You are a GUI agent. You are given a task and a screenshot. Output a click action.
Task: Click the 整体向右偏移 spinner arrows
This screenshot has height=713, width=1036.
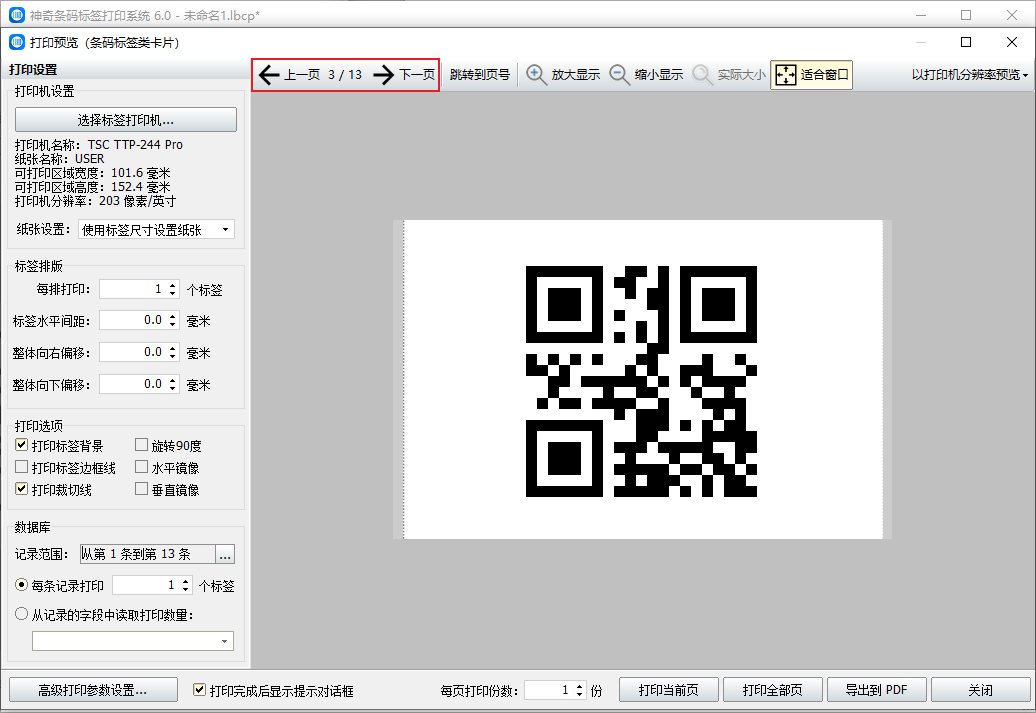tap(173, 352)
